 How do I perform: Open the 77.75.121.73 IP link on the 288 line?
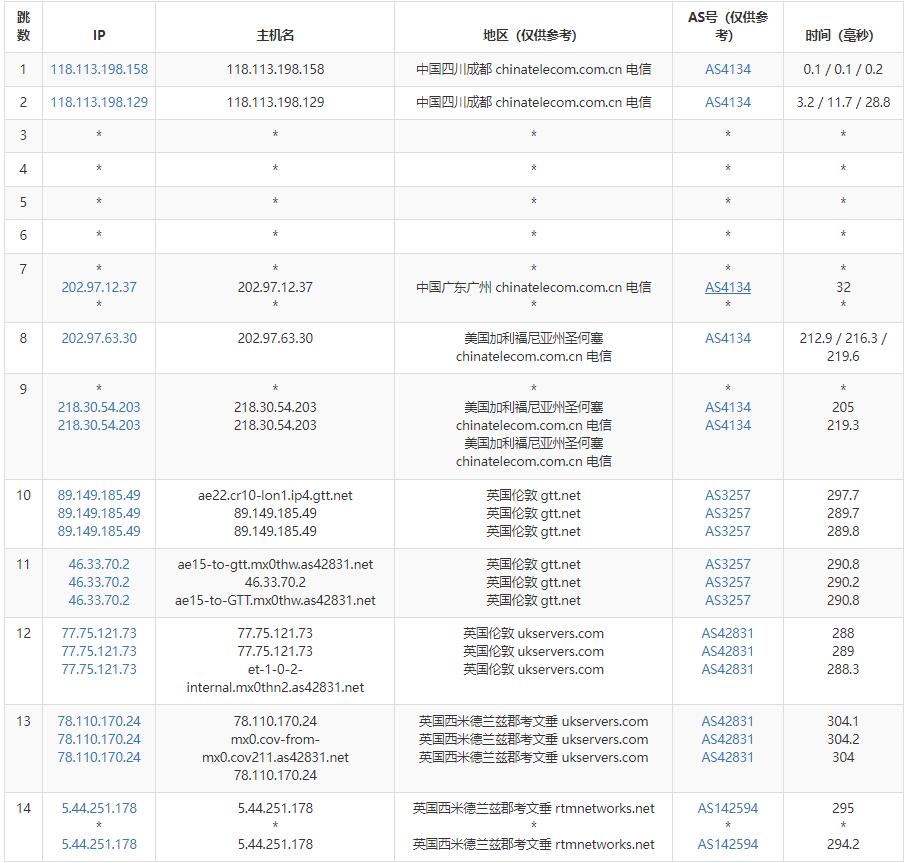point(99,633)
